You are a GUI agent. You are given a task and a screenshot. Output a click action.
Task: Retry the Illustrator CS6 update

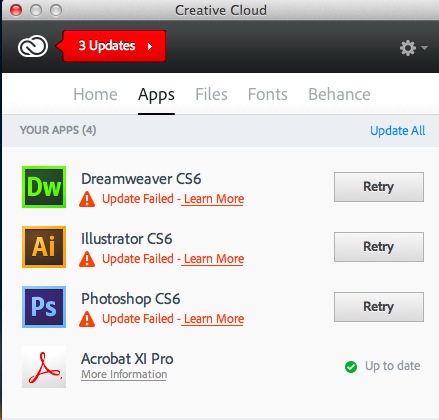379,247
